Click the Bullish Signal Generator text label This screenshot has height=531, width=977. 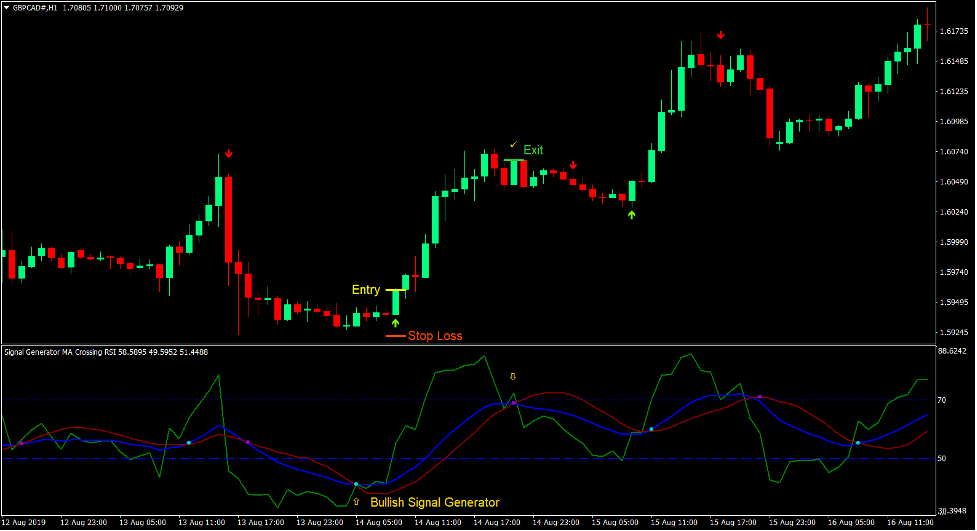tap(434, 502)
